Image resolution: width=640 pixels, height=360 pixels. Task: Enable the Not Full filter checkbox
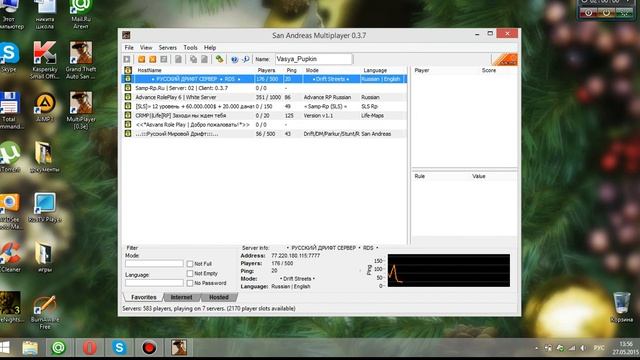pos(190,264)
